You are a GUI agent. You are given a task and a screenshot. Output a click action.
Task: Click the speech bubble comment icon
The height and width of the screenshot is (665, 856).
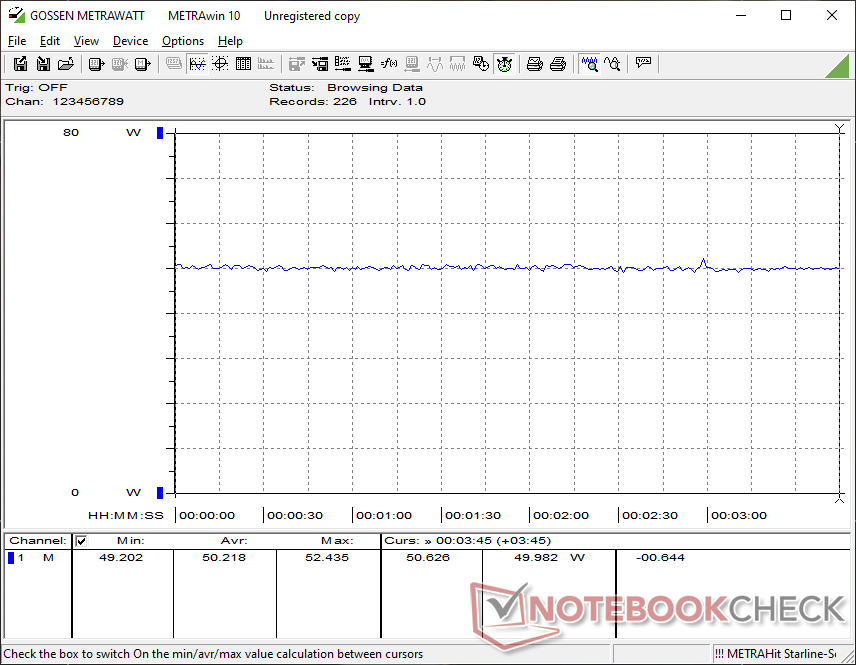pos(643,64)
